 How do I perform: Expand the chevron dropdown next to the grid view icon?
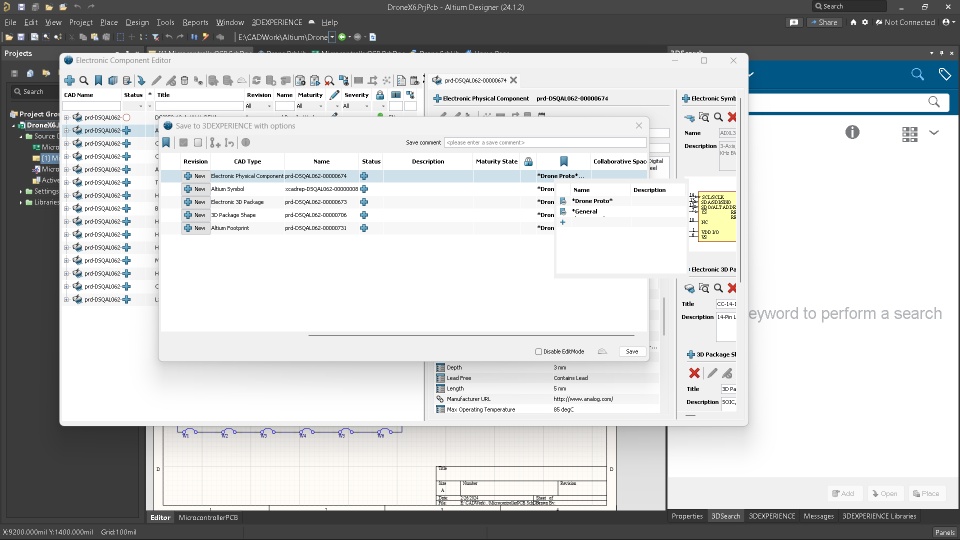pos(934,133)
